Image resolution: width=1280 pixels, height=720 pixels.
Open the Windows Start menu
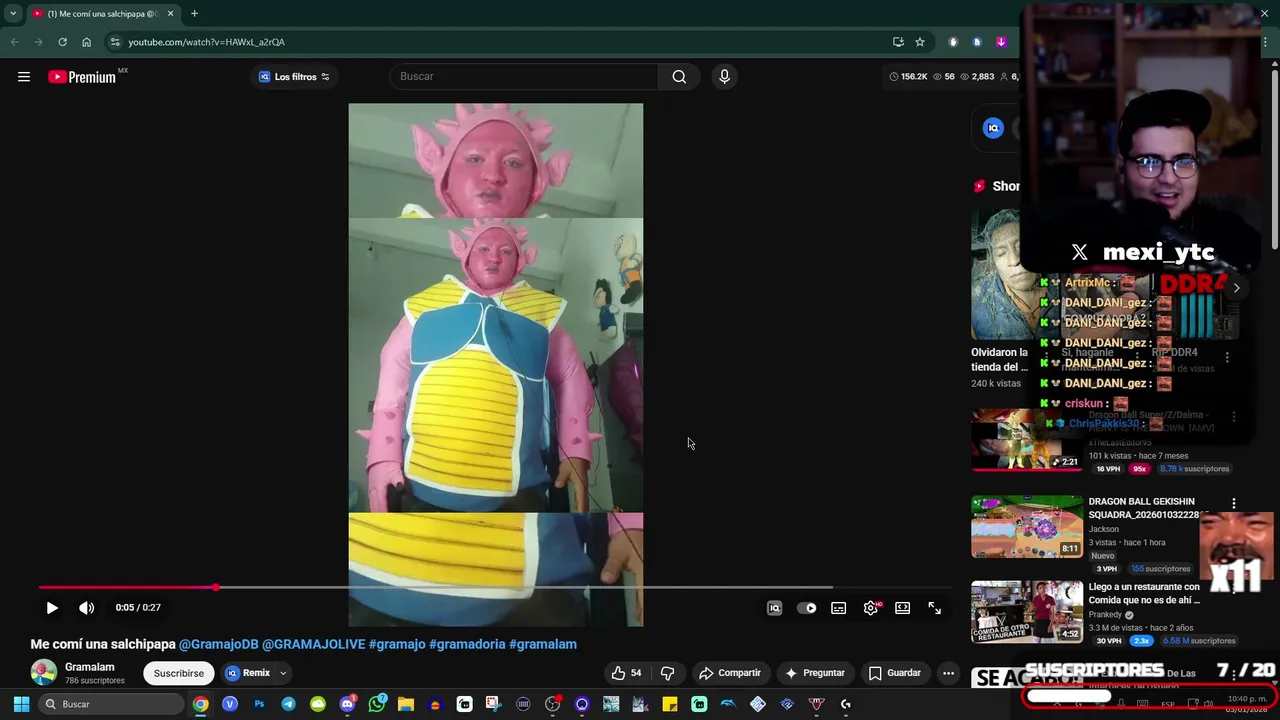tap(21, 704)
